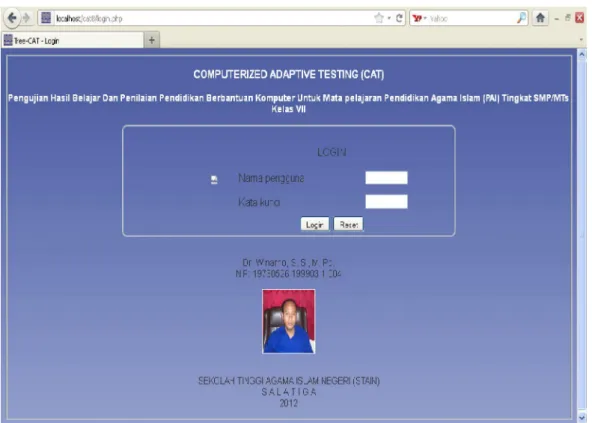Click the Nama pengguna input field
Image resolution: width=592 pixels, height=423 pixels.
tap(386, 178)
